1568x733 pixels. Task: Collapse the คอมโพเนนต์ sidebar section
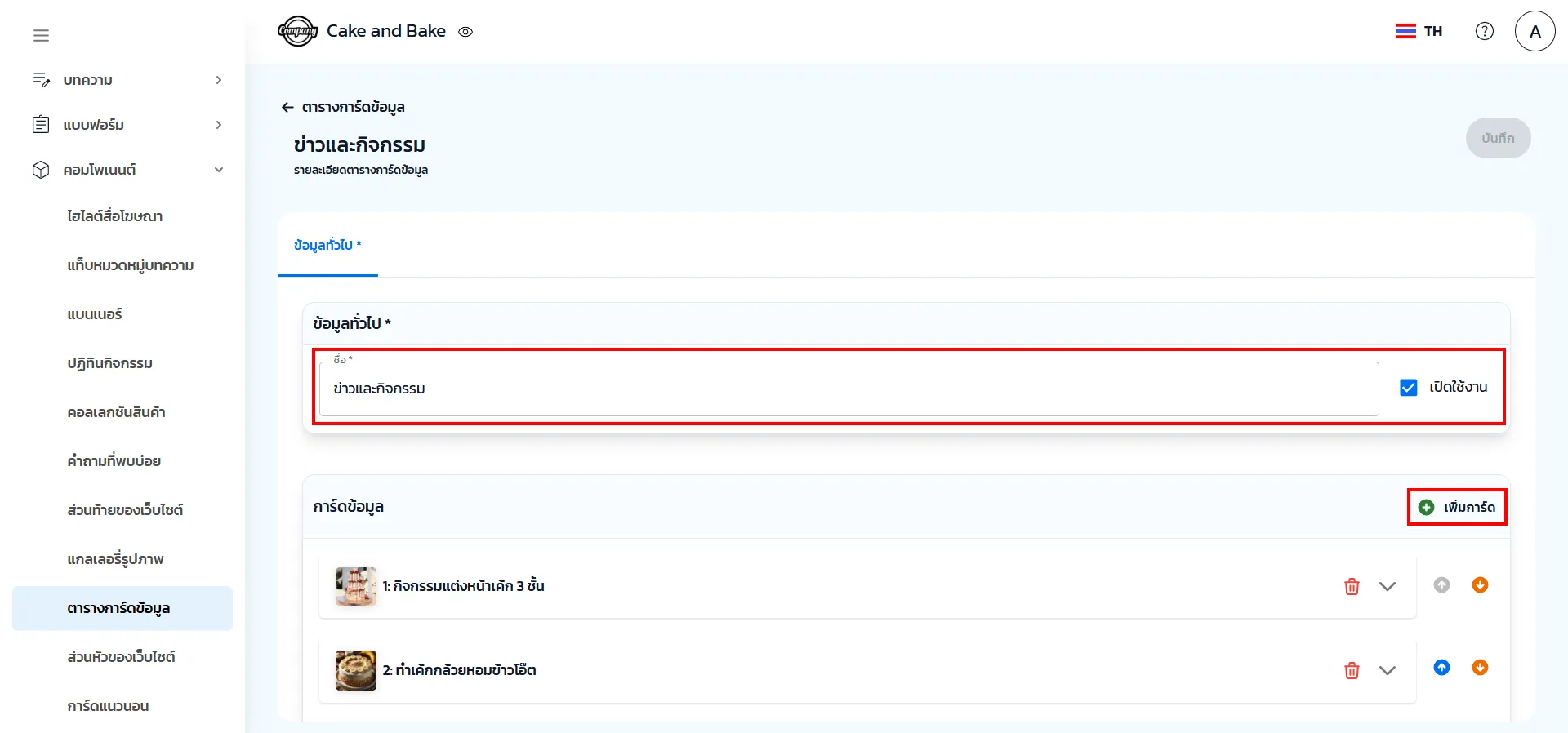pyautogui.click(x=218, y=170)
